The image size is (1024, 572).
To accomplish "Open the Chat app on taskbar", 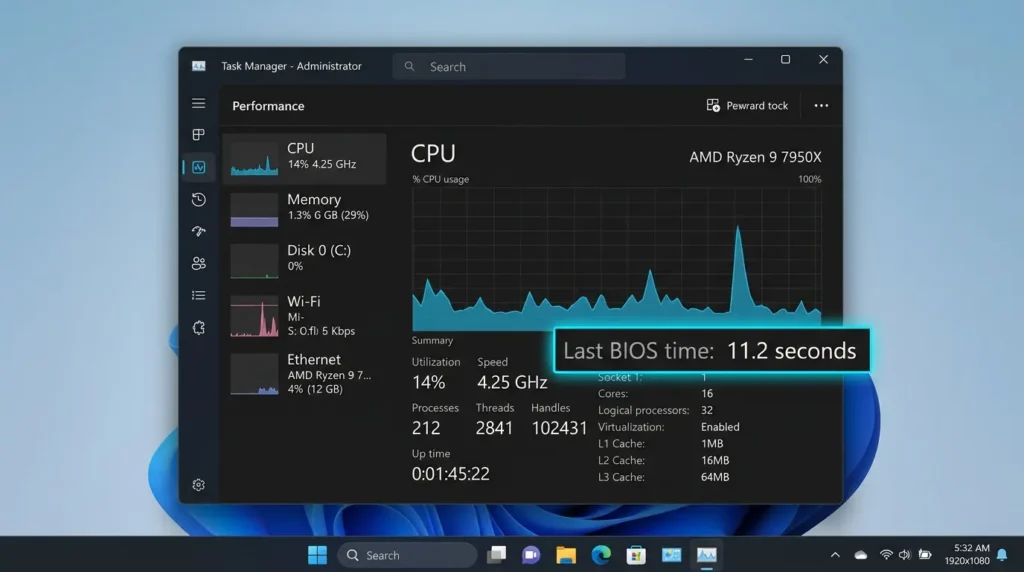I will [x=531, y=555].
